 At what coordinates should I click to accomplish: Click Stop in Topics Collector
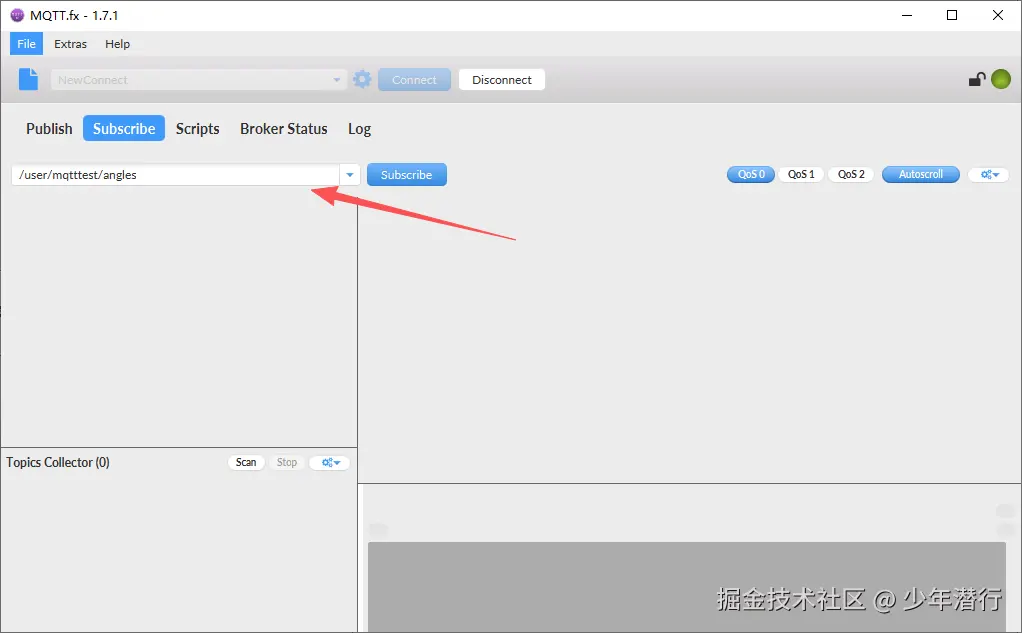click(x=287, y=462)
